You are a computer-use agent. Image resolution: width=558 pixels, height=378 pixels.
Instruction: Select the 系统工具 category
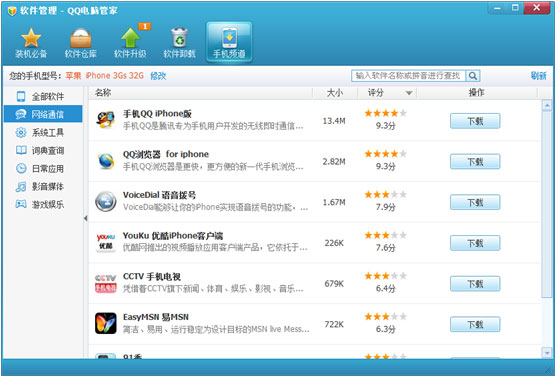[x=43, y=132]
